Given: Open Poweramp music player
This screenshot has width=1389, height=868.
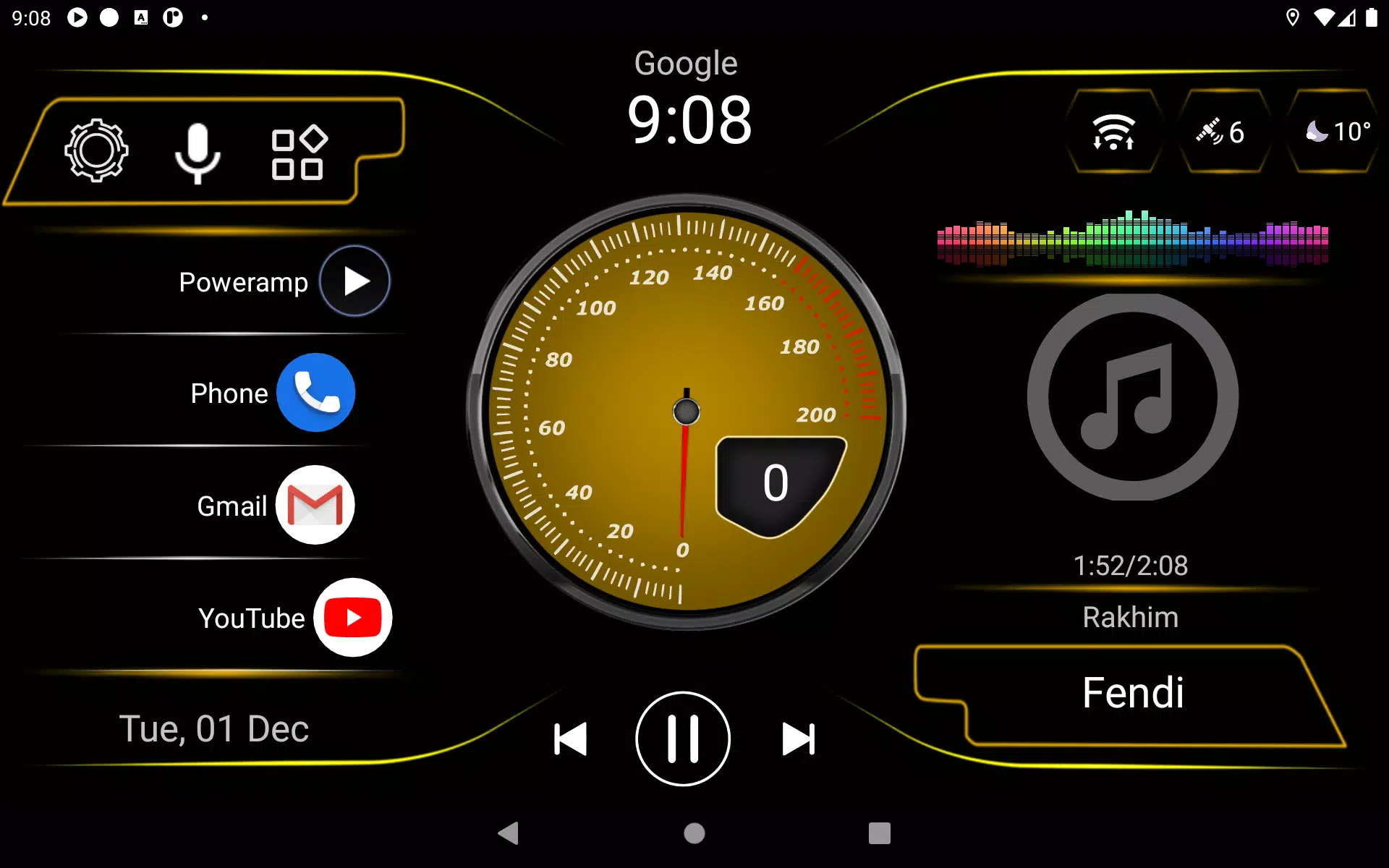Looking at the screenshot, I should click(x=354, y=281).
